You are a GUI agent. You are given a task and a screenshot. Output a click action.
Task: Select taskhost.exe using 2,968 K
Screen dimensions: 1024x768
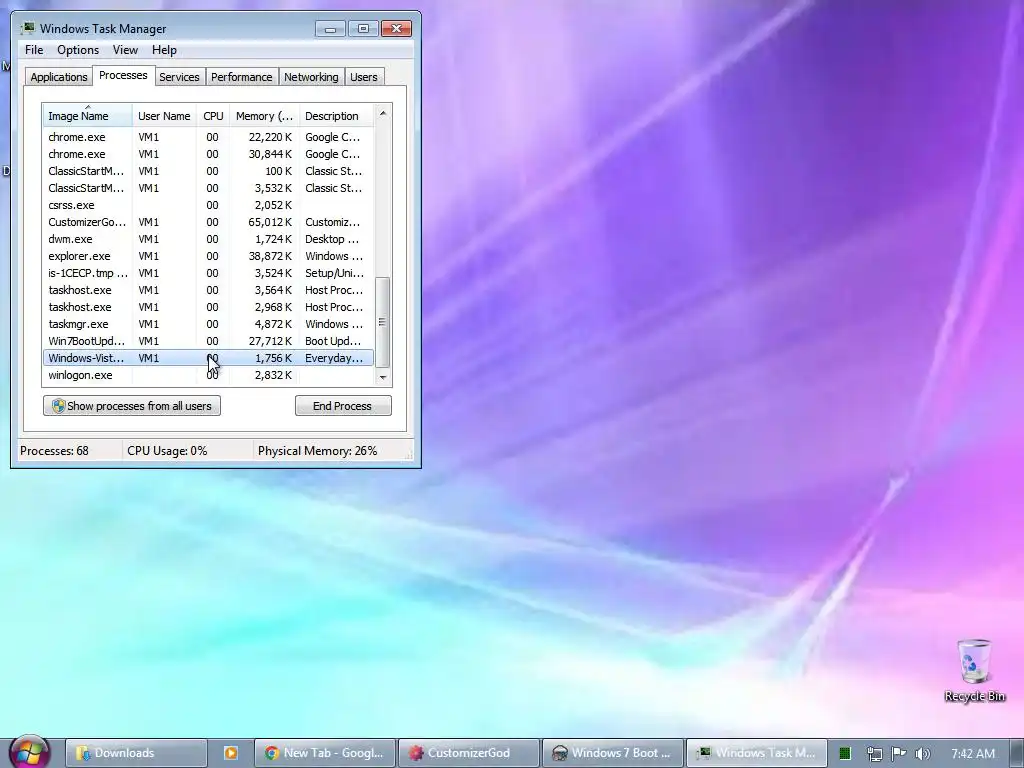pyautogui.click(x=208, y=307)
